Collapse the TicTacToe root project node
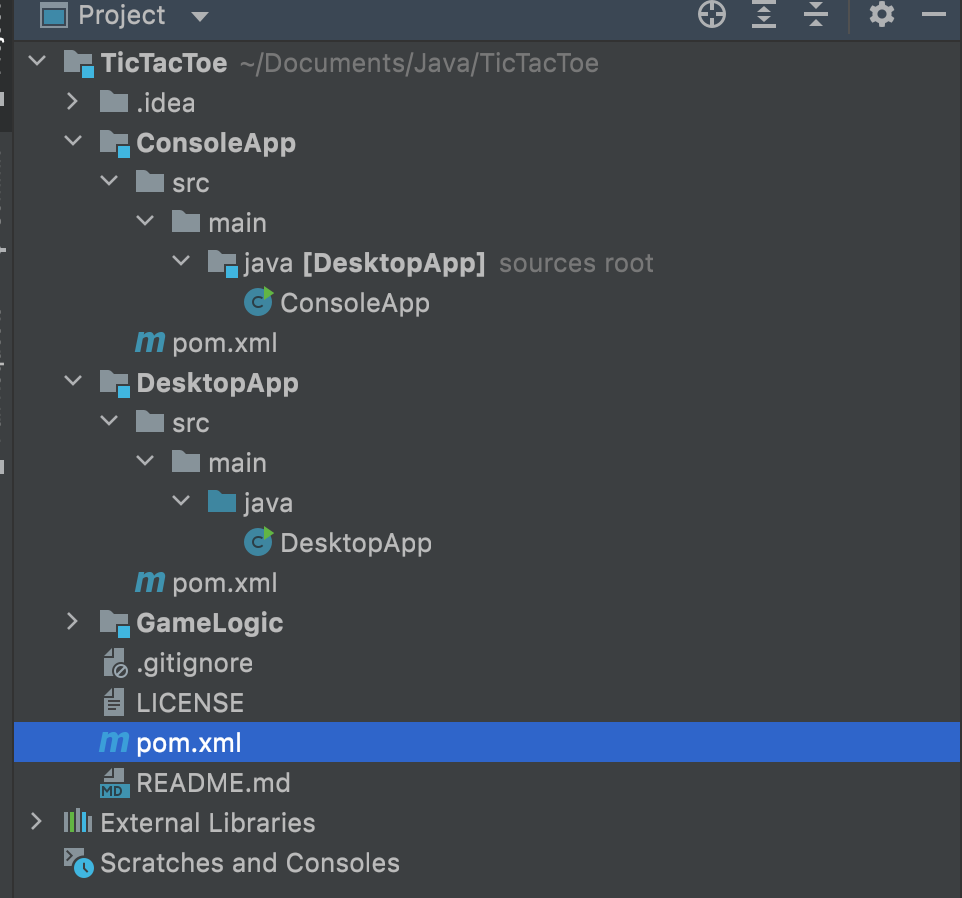Screen dimensions: 962x898 [37, 60]
